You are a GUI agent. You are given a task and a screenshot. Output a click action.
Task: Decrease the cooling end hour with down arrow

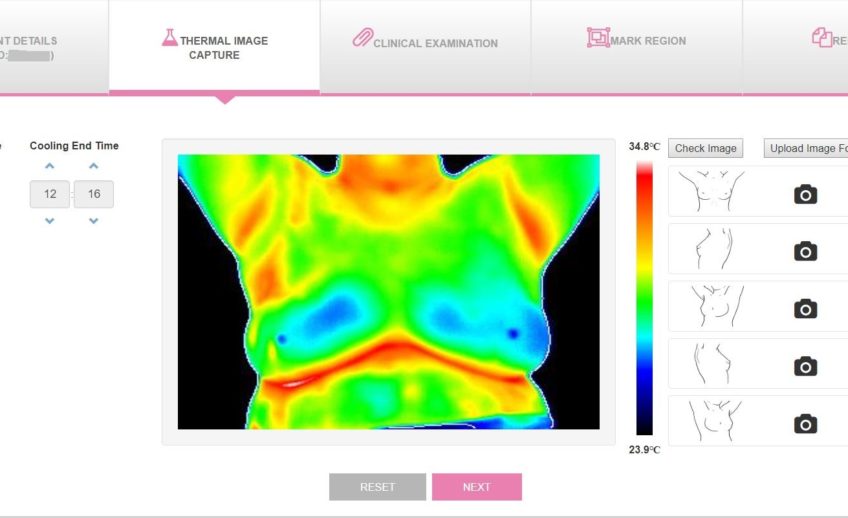pyautogui.click(x=50, y=221)
